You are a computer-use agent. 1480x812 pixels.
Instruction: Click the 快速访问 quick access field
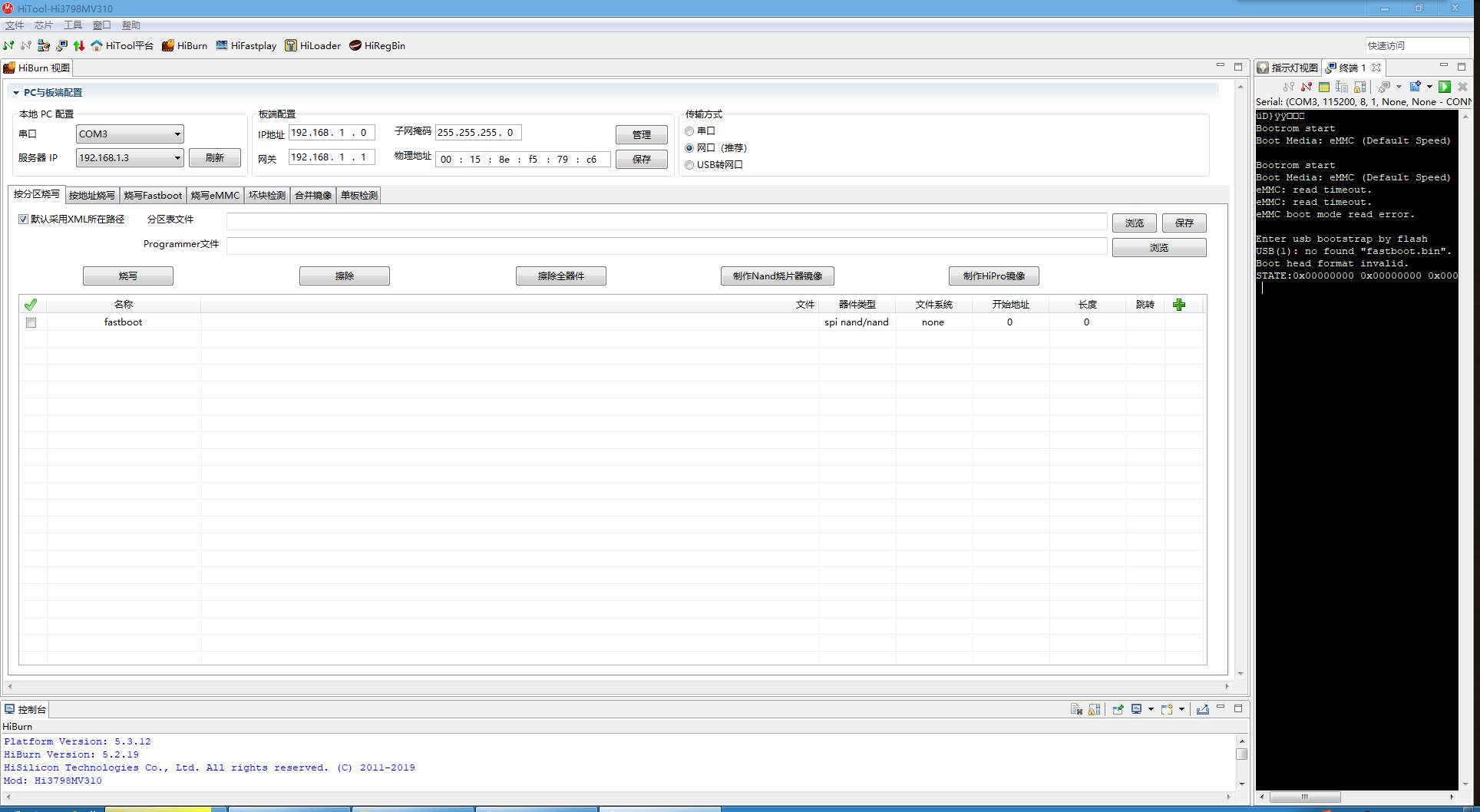pyautogui.click(x=1417, y=46)
